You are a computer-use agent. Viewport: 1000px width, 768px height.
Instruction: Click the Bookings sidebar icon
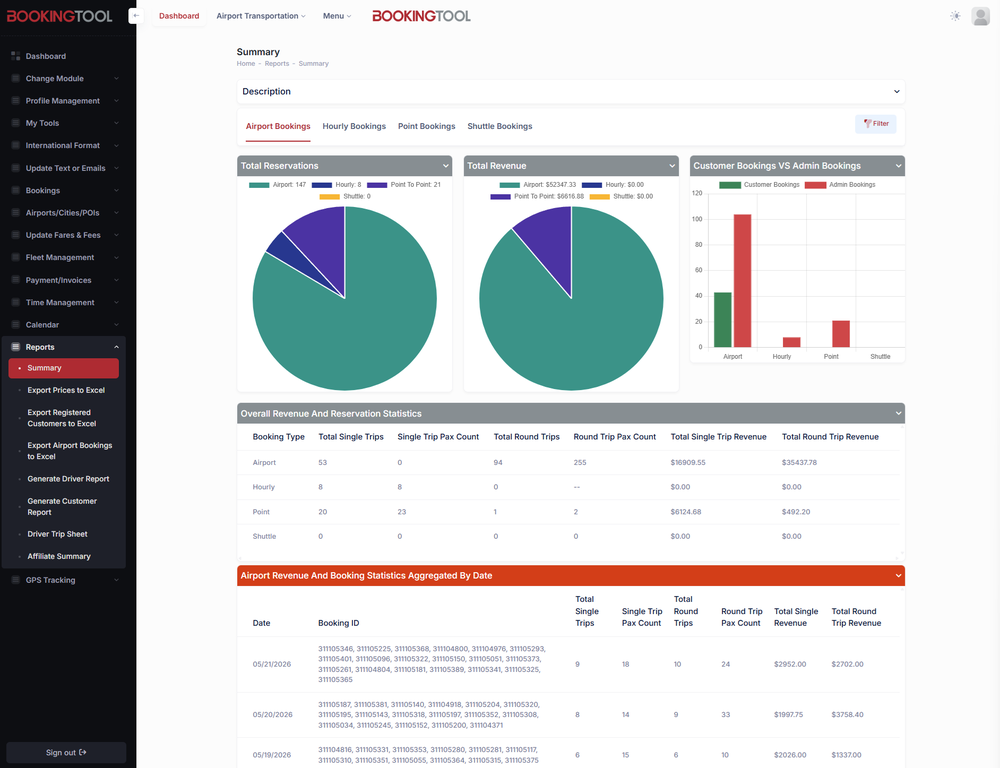click(16, 191)
